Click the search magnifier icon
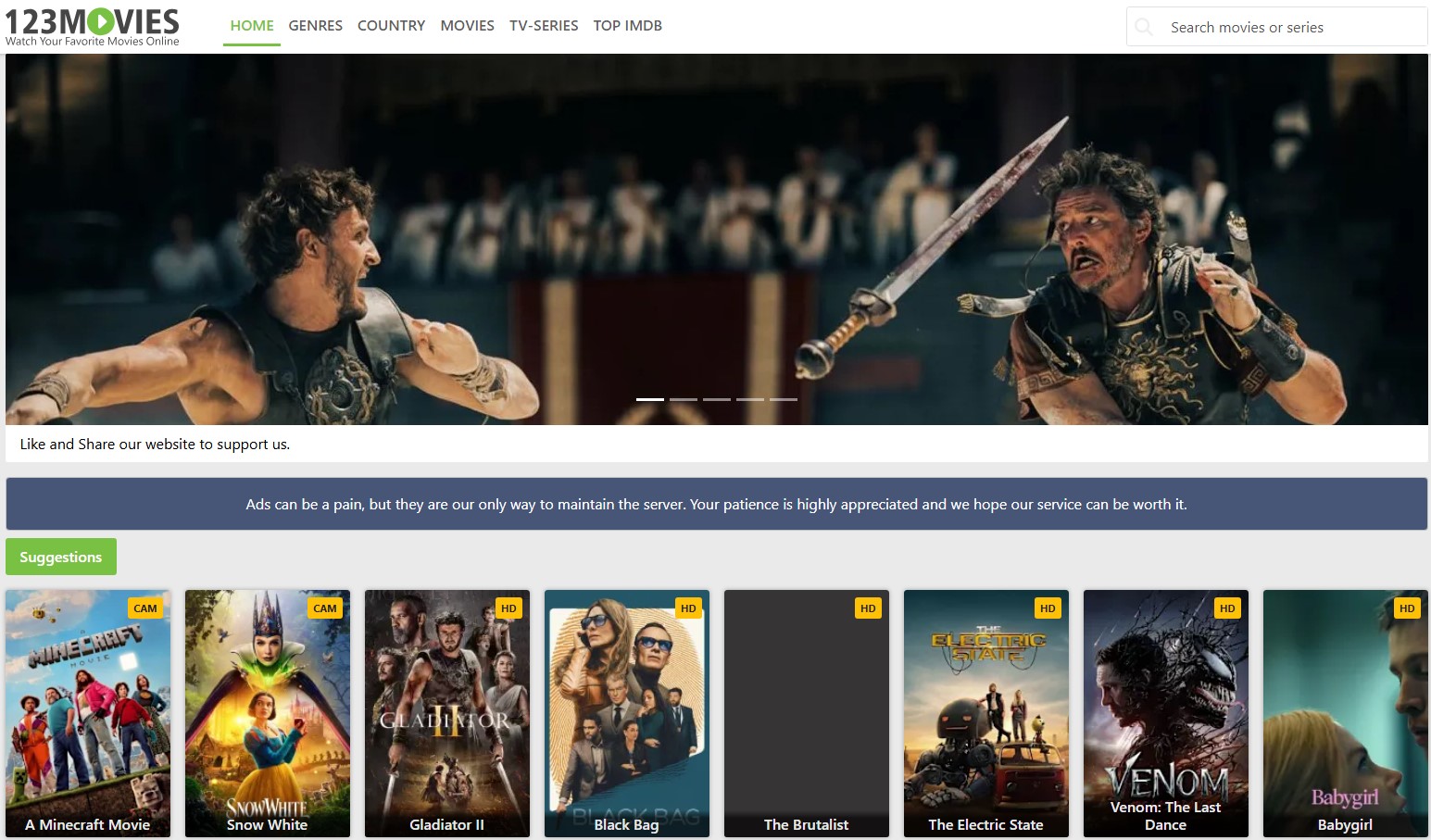Viewport: 1431px width, 840px height. (x=1145, y=27)
